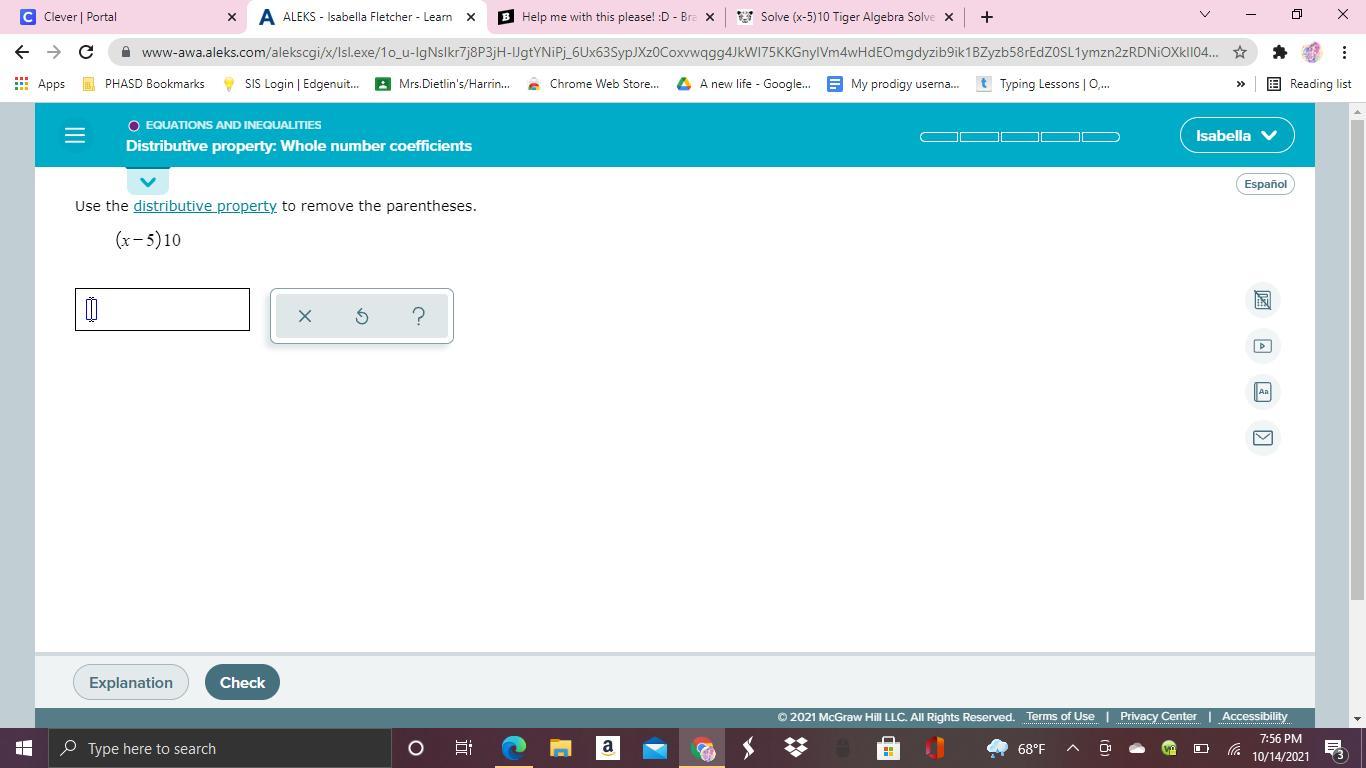Open the Chrome tab search dropdown arrow
Viewport: 1366px width, 768px height.
pos(1204,15)
